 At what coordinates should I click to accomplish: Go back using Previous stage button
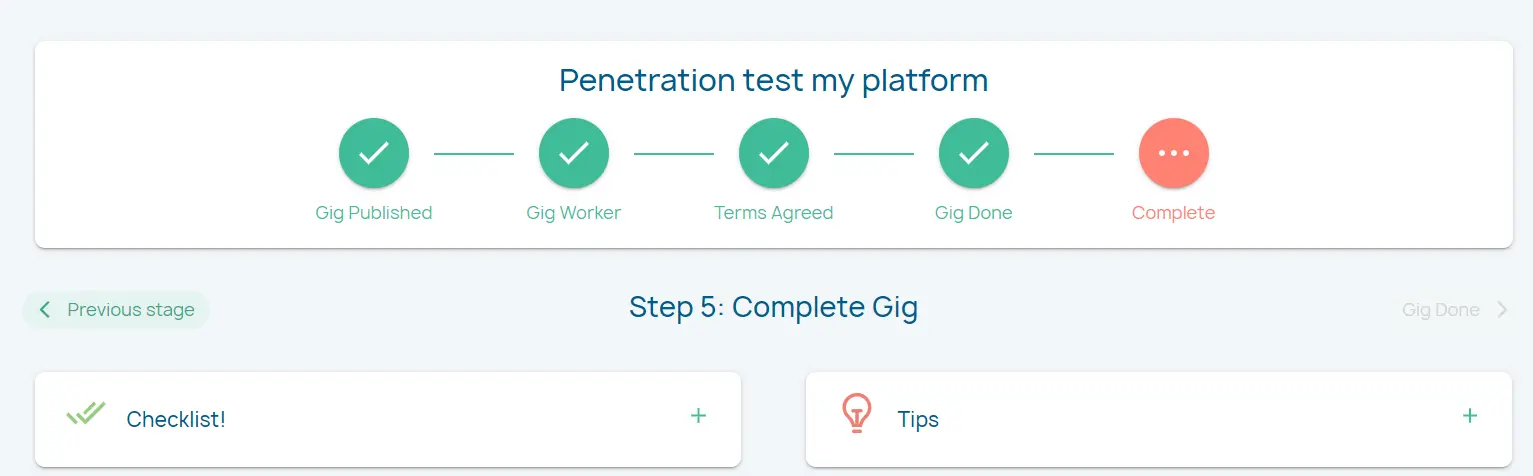[x=117, y=310]
